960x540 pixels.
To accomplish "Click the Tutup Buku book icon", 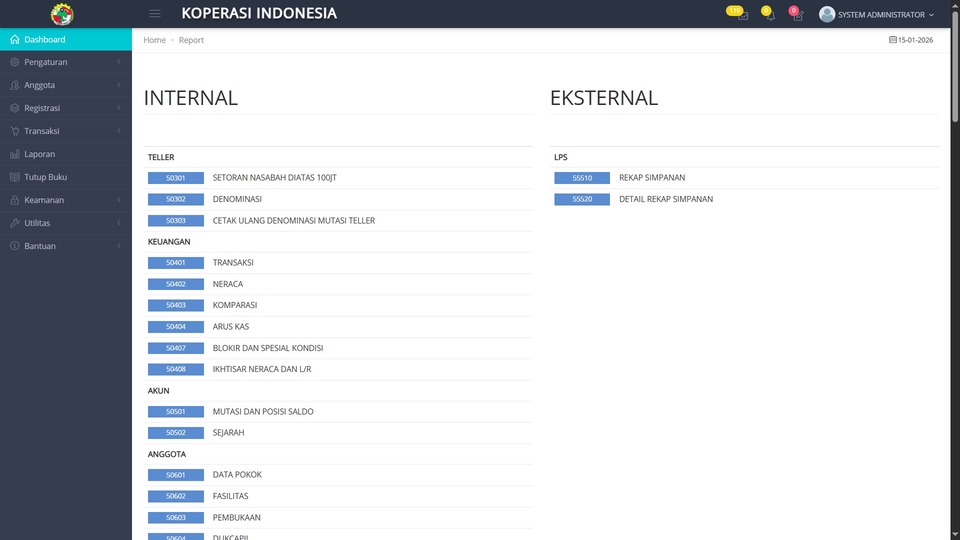I will (x=15, y=177).
